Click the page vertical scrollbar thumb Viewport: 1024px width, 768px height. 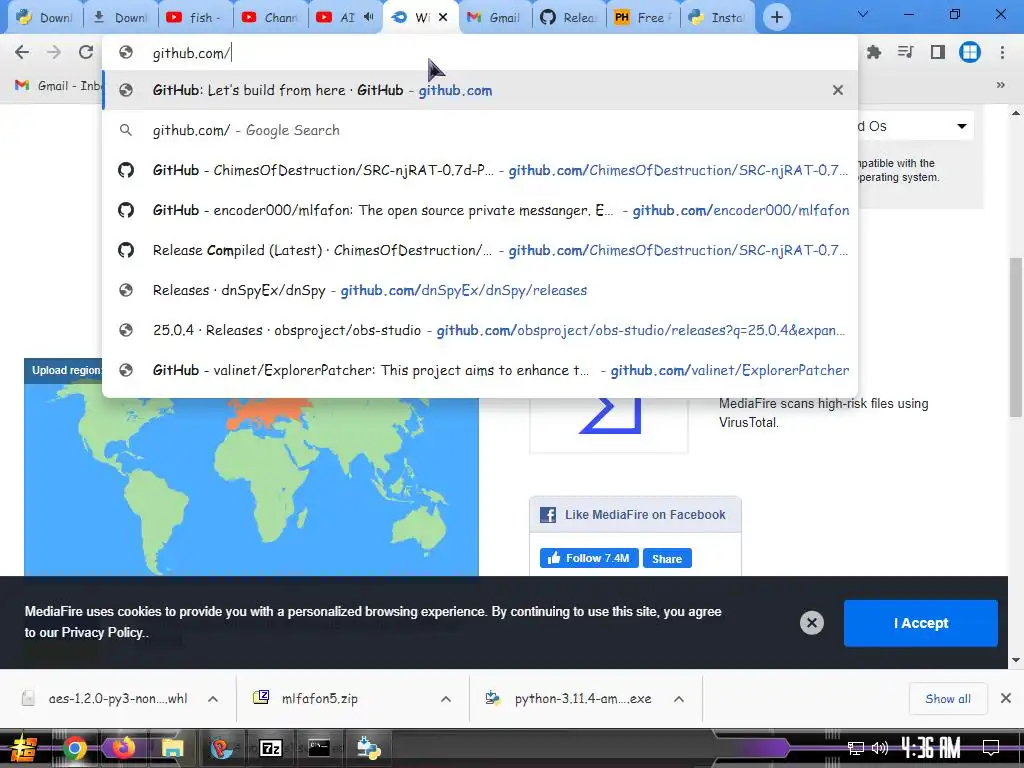click(x=1016, y=337)
